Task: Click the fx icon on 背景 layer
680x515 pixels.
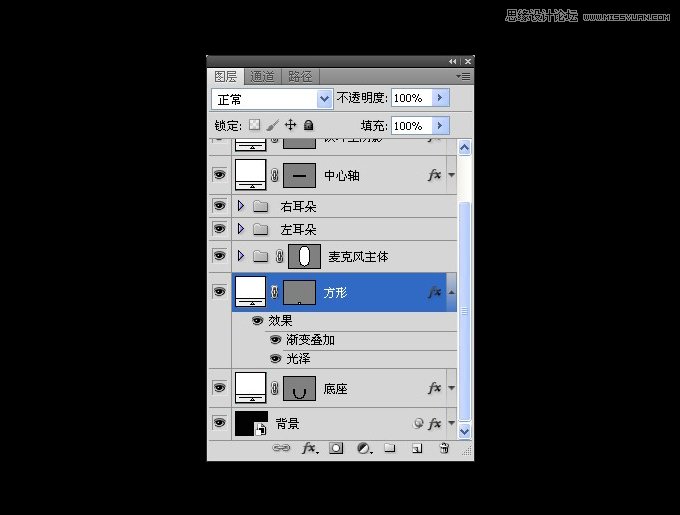Action: pyautogui.click(x=435, y=423)
